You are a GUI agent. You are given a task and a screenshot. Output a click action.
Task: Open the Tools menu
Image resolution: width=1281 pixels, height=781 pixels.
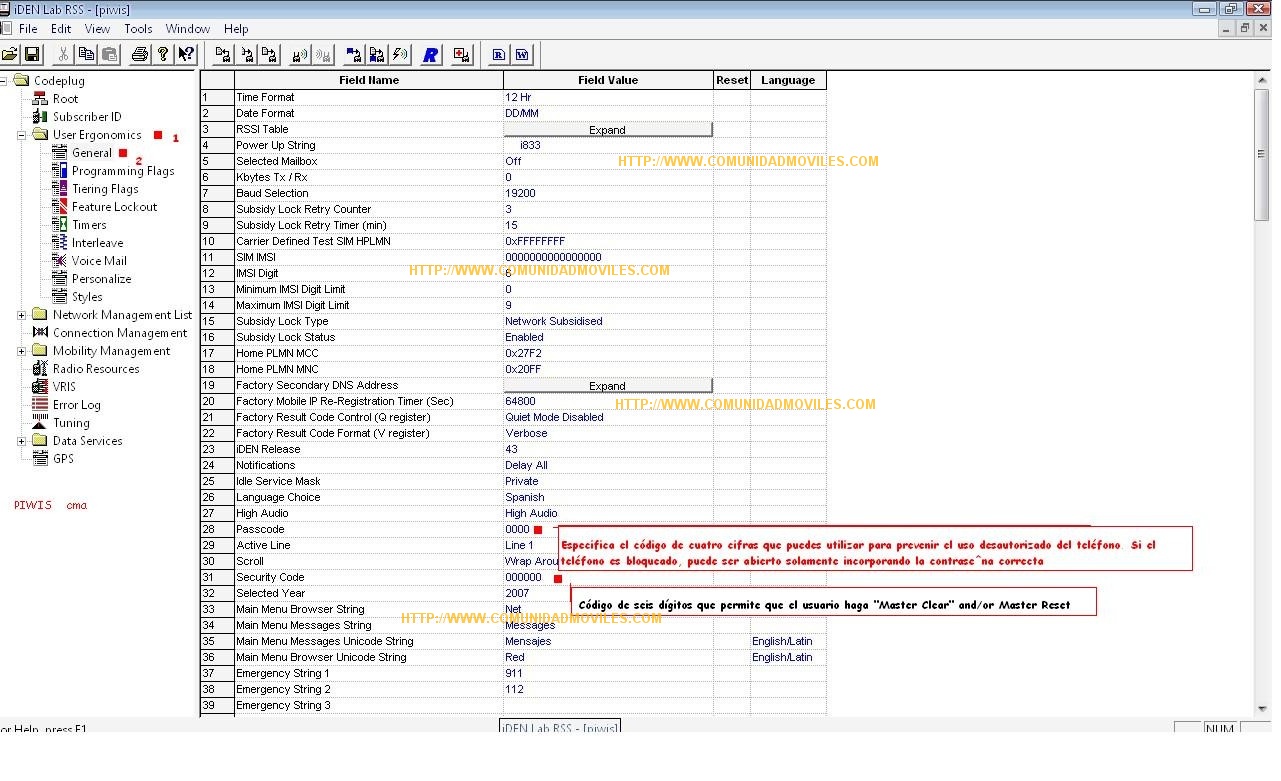[138, 29]
